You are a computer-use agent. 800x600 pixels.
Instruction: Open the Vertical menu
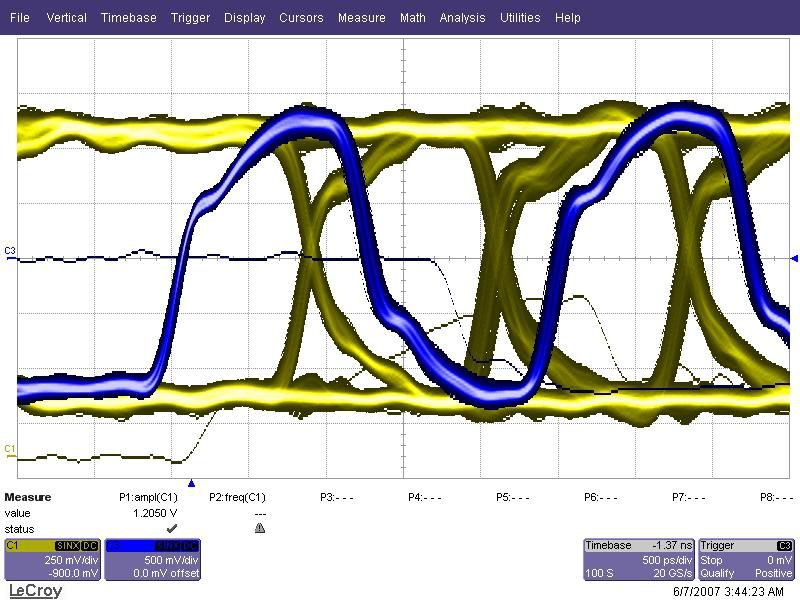click(67, 18)
